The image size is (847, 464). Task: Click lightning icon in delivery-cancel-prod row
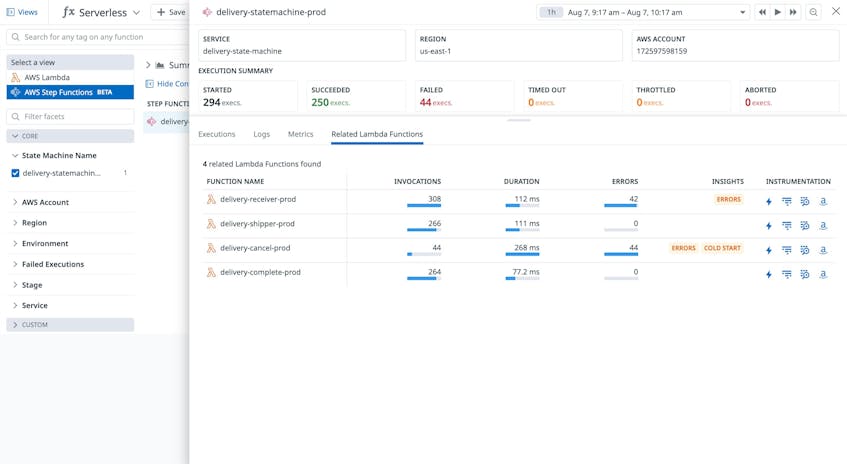pyautogui.click(x=769, y=250)
